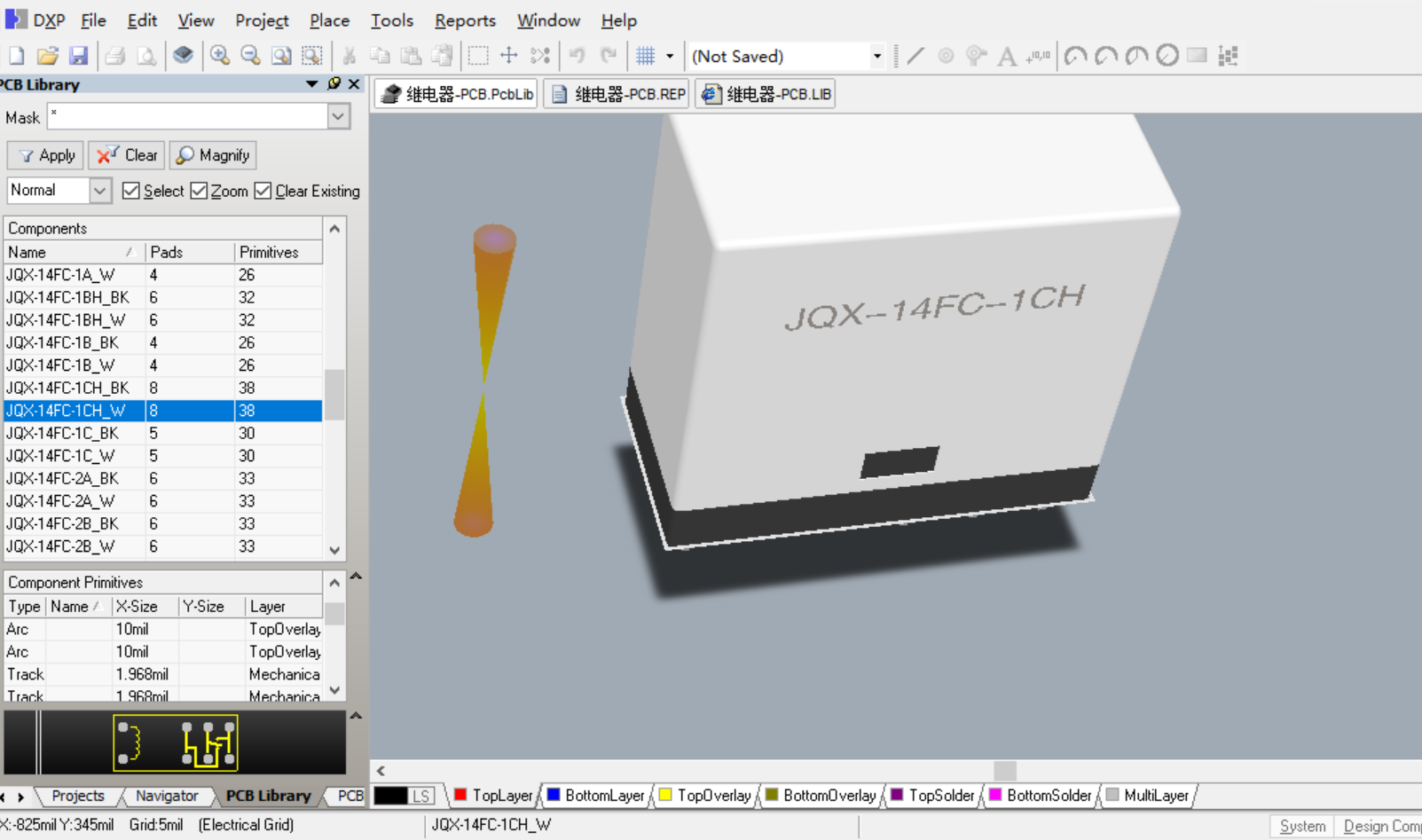Viewport: 1422px width, 840px height.
Task: Select component JQX-14FC-1C_BK in list
Action: pyautogui.click(x=163, y=433)
